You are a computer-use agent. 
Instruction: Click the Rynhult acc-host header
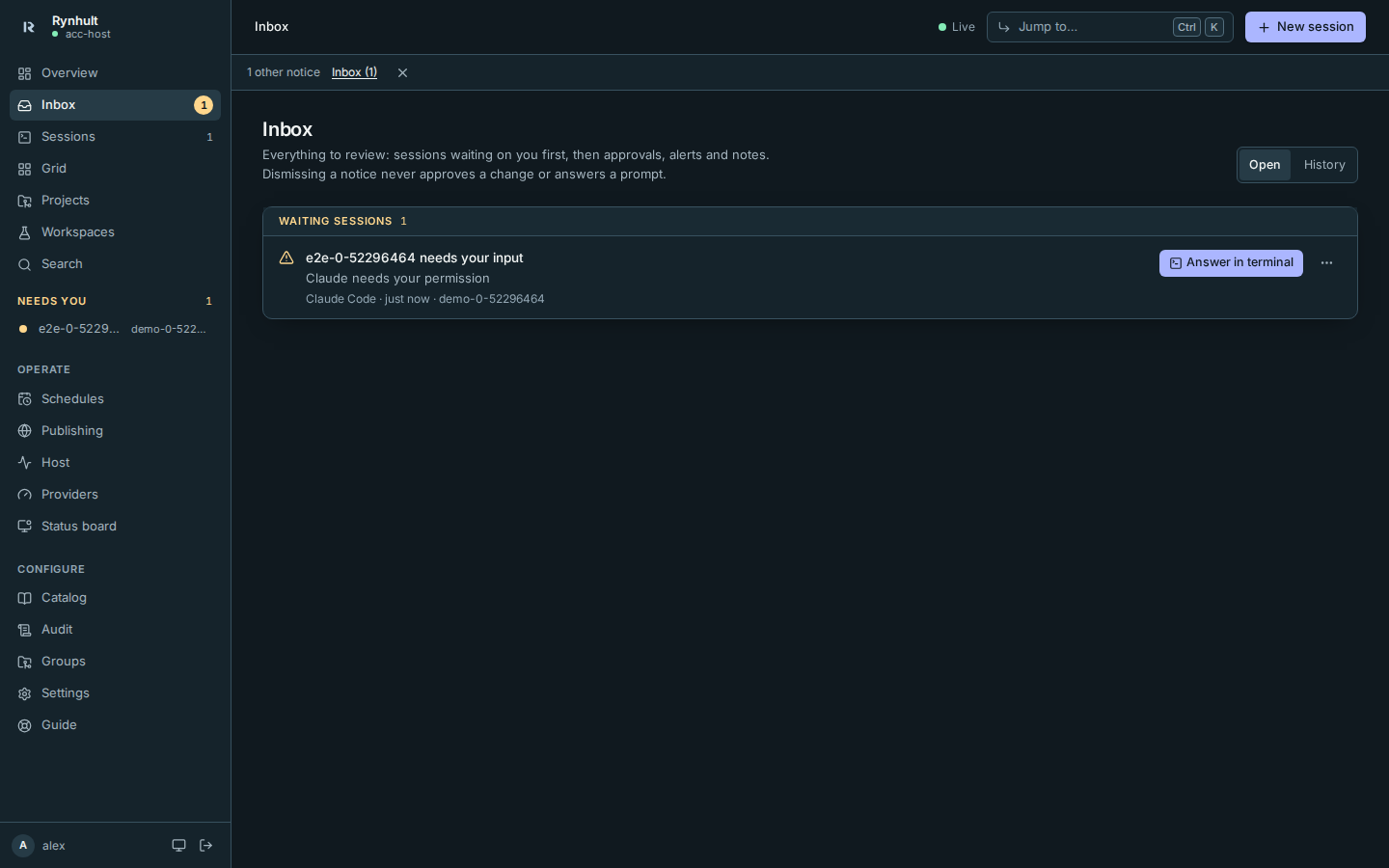coord(66,27)
